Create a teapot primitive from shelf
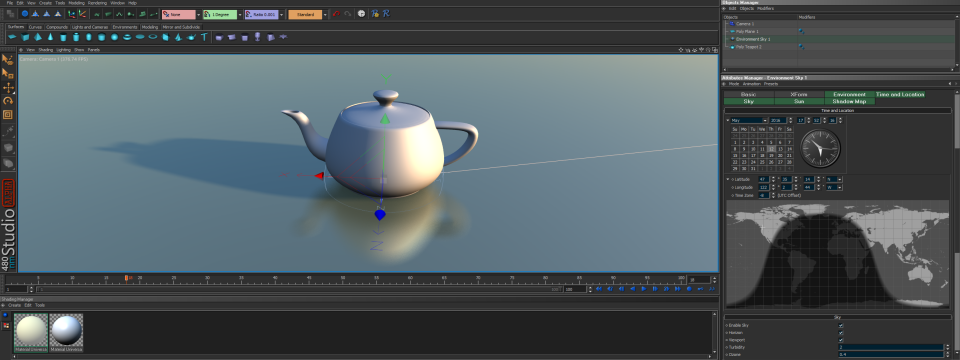Screen dimensions: 960x360 click(191, 37)
